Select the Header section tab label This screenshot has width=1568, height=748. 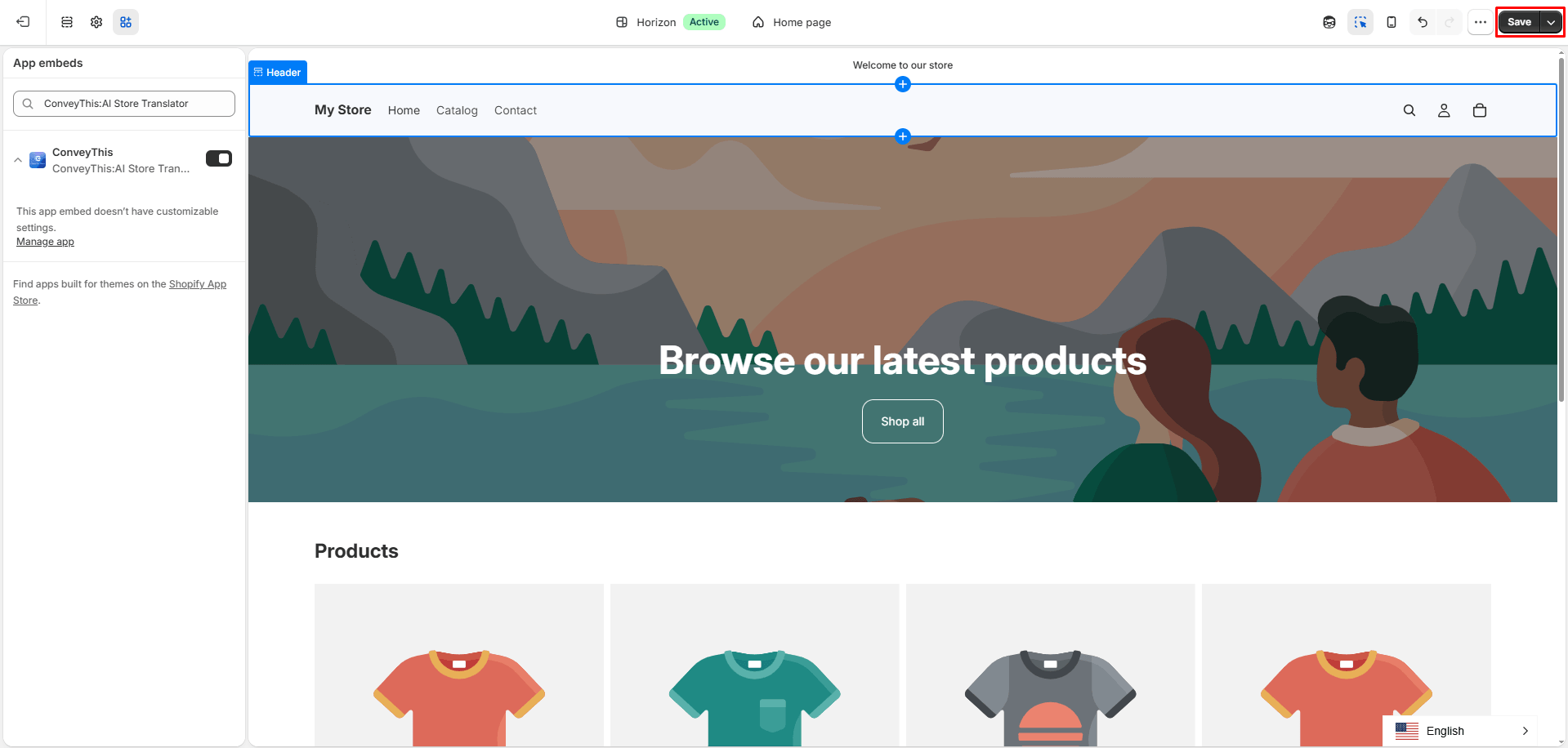(278, 73)
